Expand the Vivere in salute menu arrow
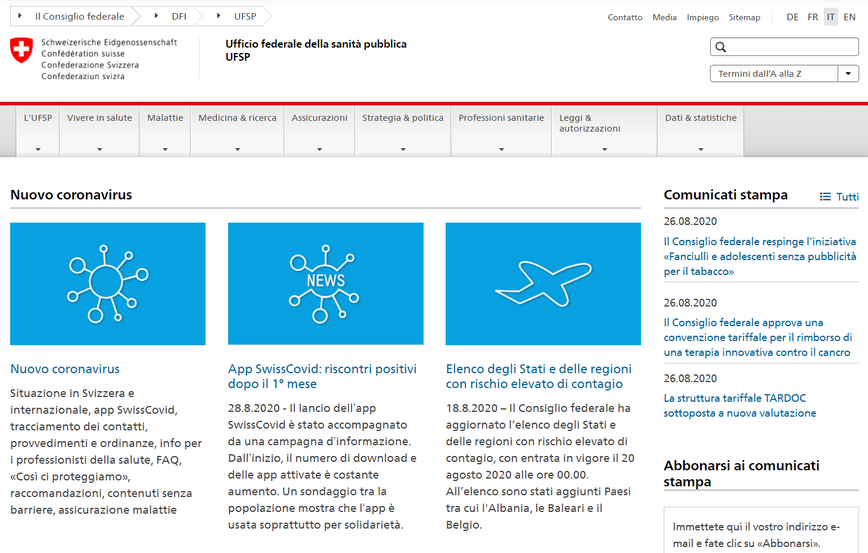The height and width of the screenshot is (553, 868). pyautogui.click(x=100, y=149)
